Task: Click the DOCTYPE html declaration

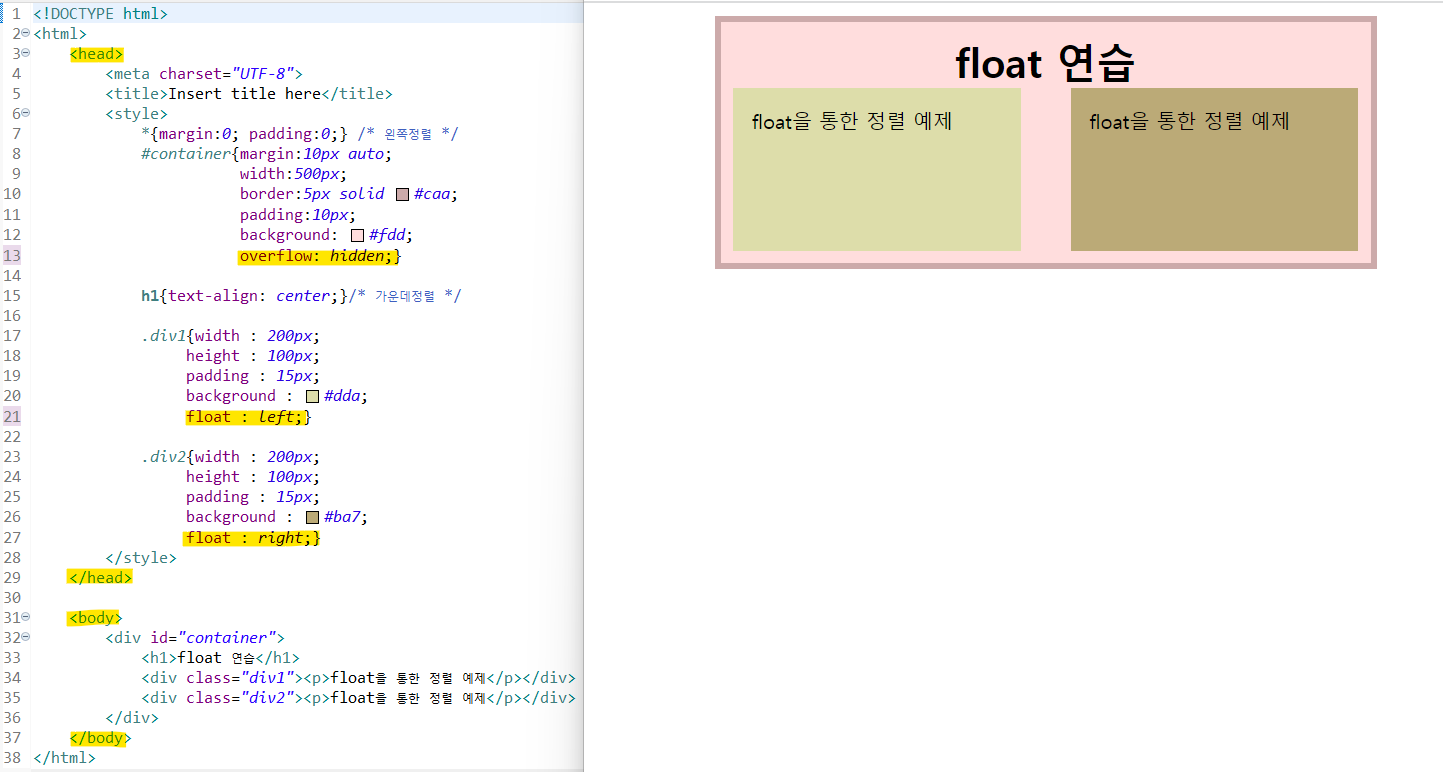Action: pyautogui.click(x=101, y=14)
